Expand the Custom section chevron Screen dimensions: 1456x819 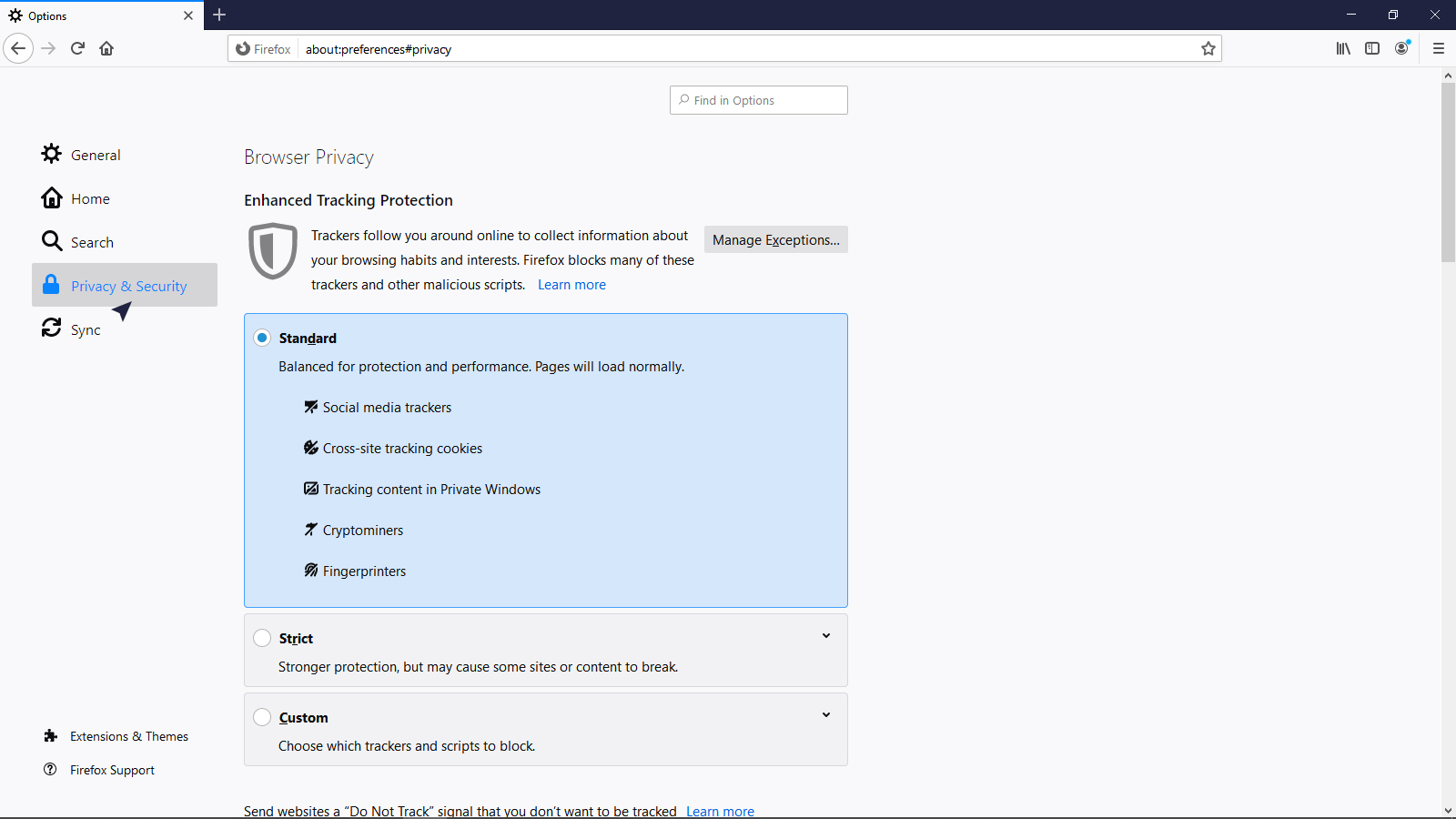coord(826,715)
